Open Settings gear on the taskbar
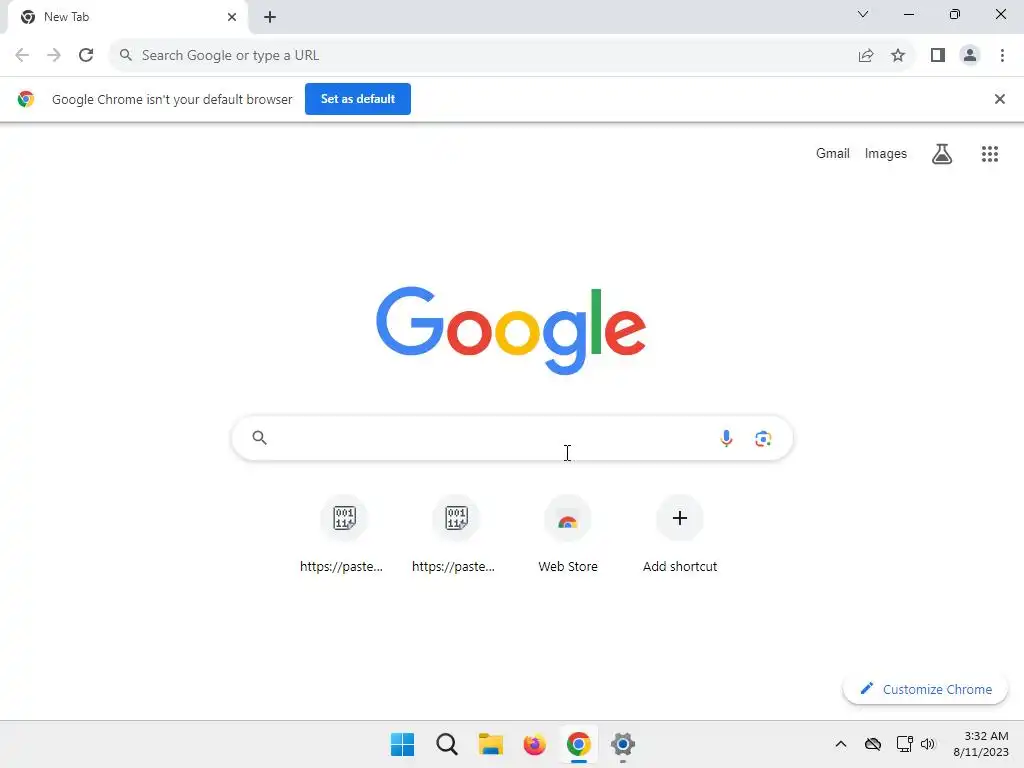This screenshot has height=768, width=1024. tap(622, 744)
